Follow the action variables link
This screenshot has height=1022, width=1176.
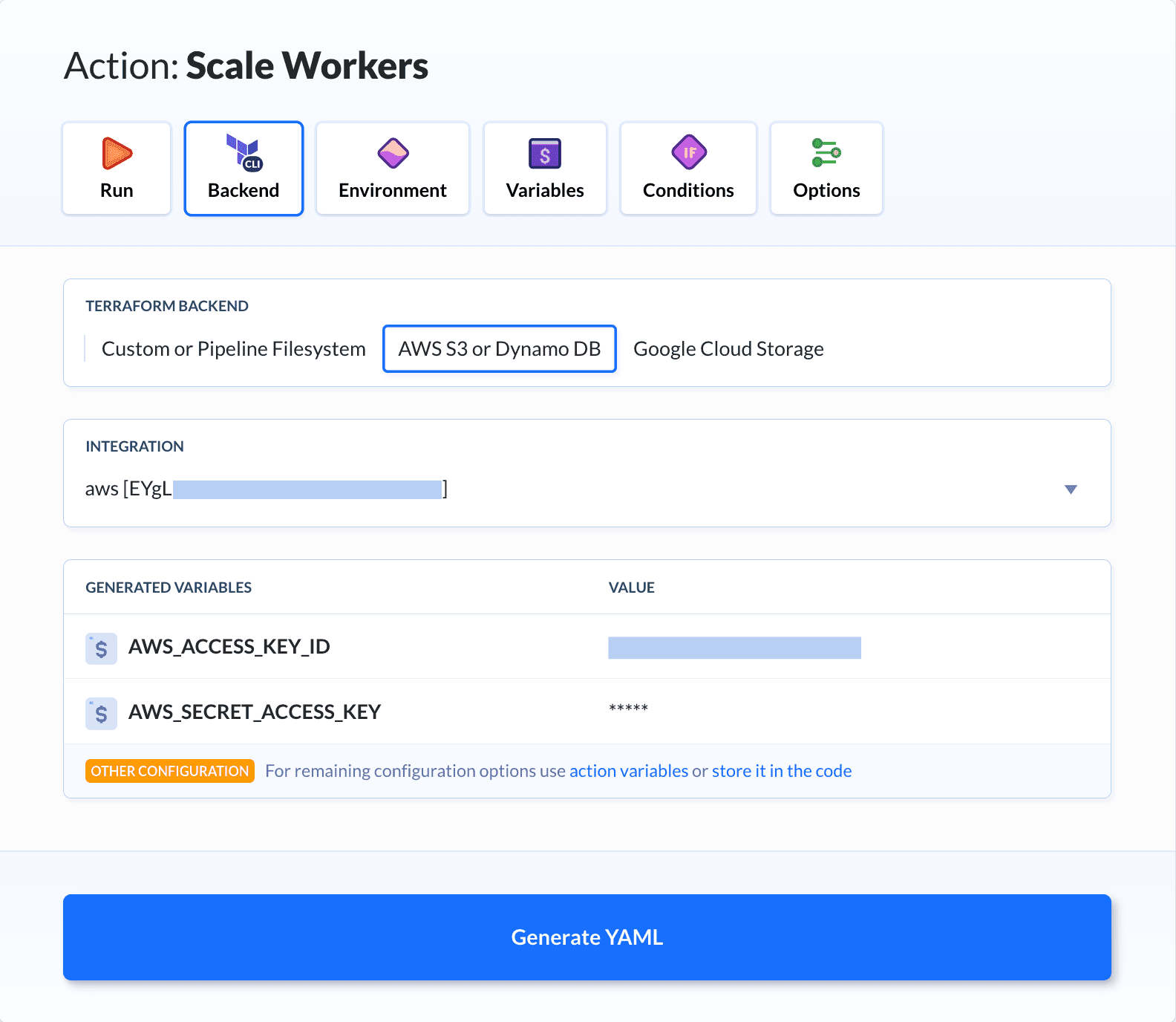pos(629,771)
